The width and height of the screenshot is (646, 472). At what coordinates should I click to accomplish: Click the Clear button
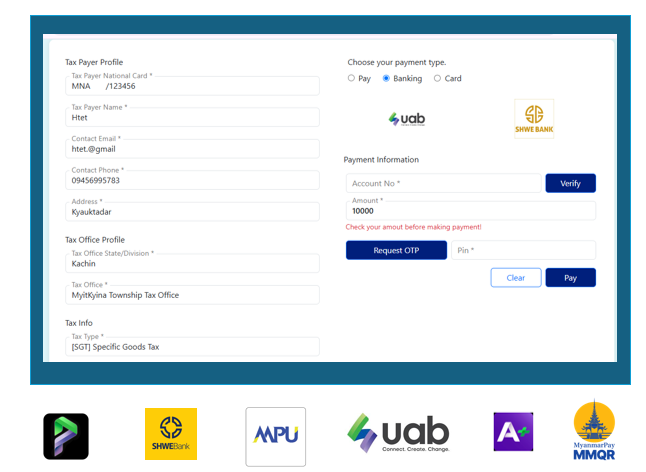pyautogui.click(x=515, y=278)
